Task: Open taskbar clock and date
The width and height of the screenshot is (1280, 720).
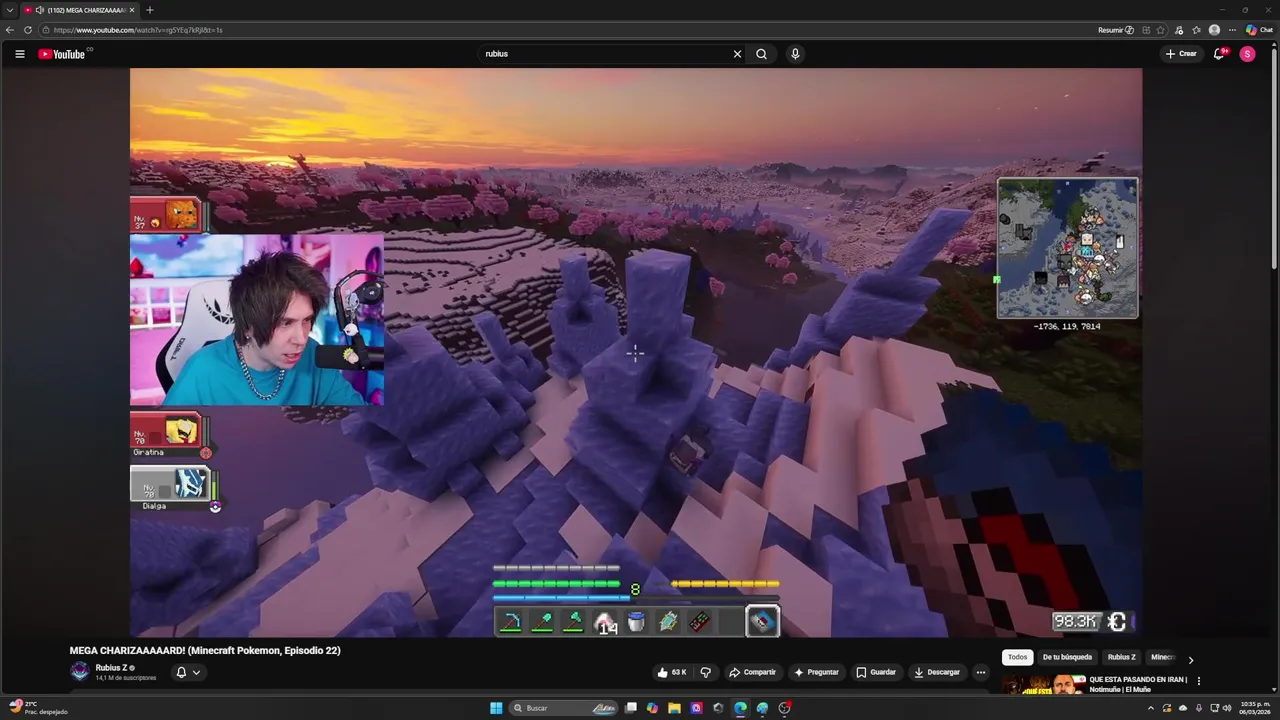Action: 1255,708
